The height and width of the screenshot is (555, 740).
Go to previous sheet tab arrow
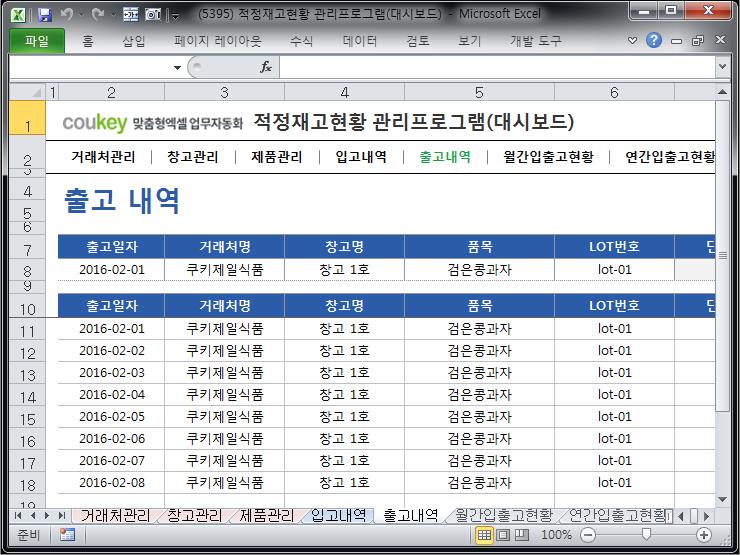pyautogui.click(x=33, y=515)
